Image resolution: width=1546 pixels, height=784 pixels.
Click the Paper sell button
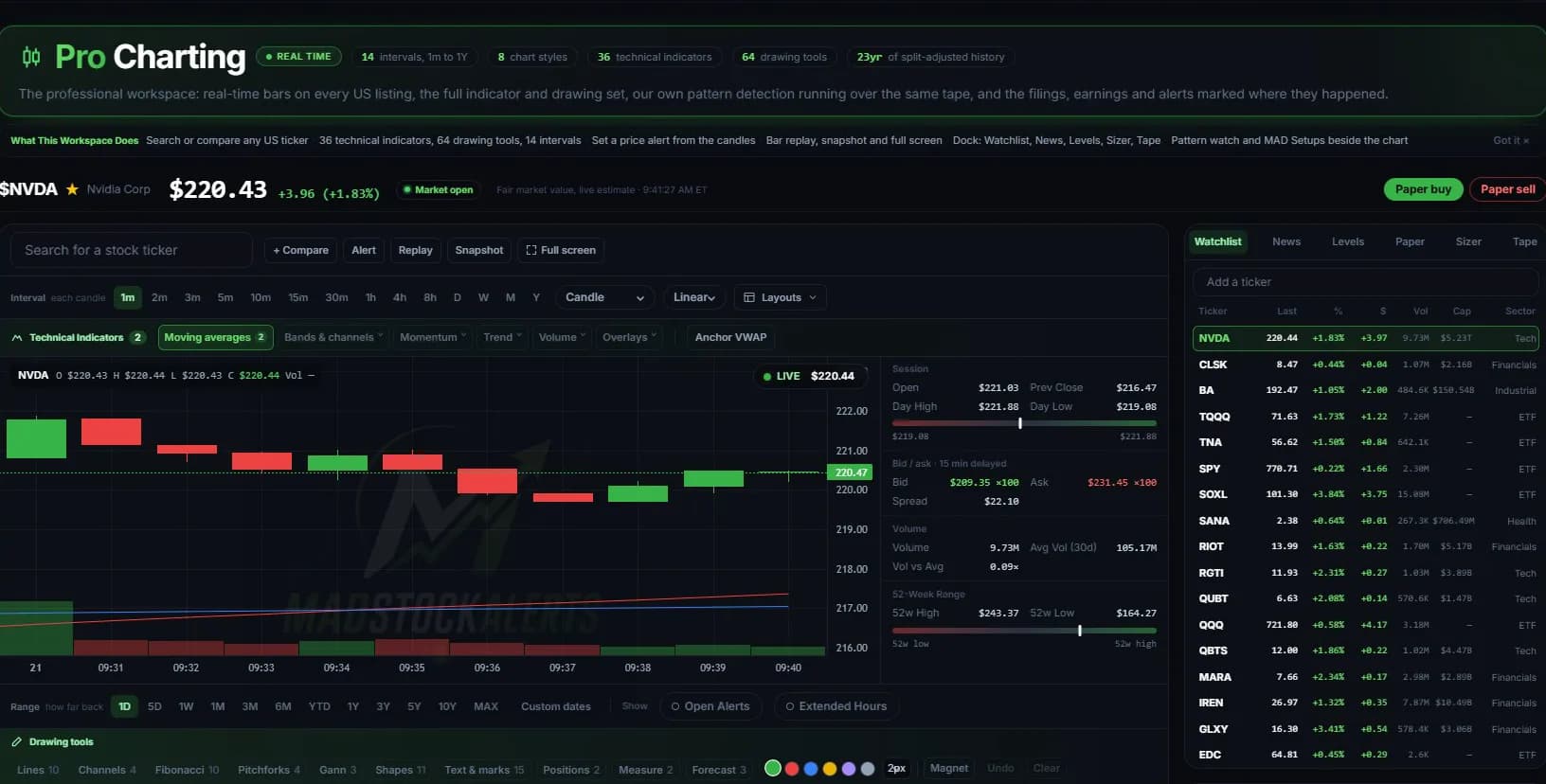1507,189
